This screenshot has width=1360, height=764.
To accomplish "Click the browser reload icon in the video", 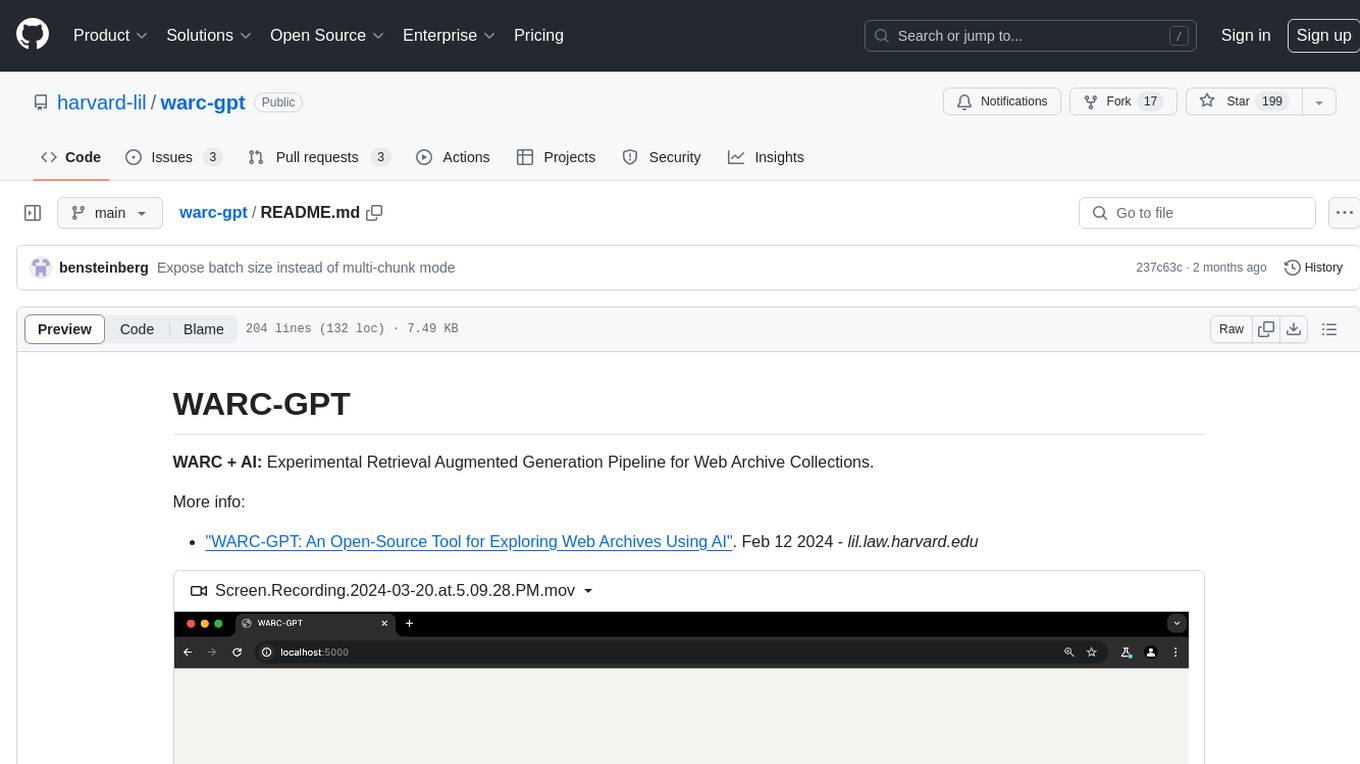I will (x=237, y=652).
